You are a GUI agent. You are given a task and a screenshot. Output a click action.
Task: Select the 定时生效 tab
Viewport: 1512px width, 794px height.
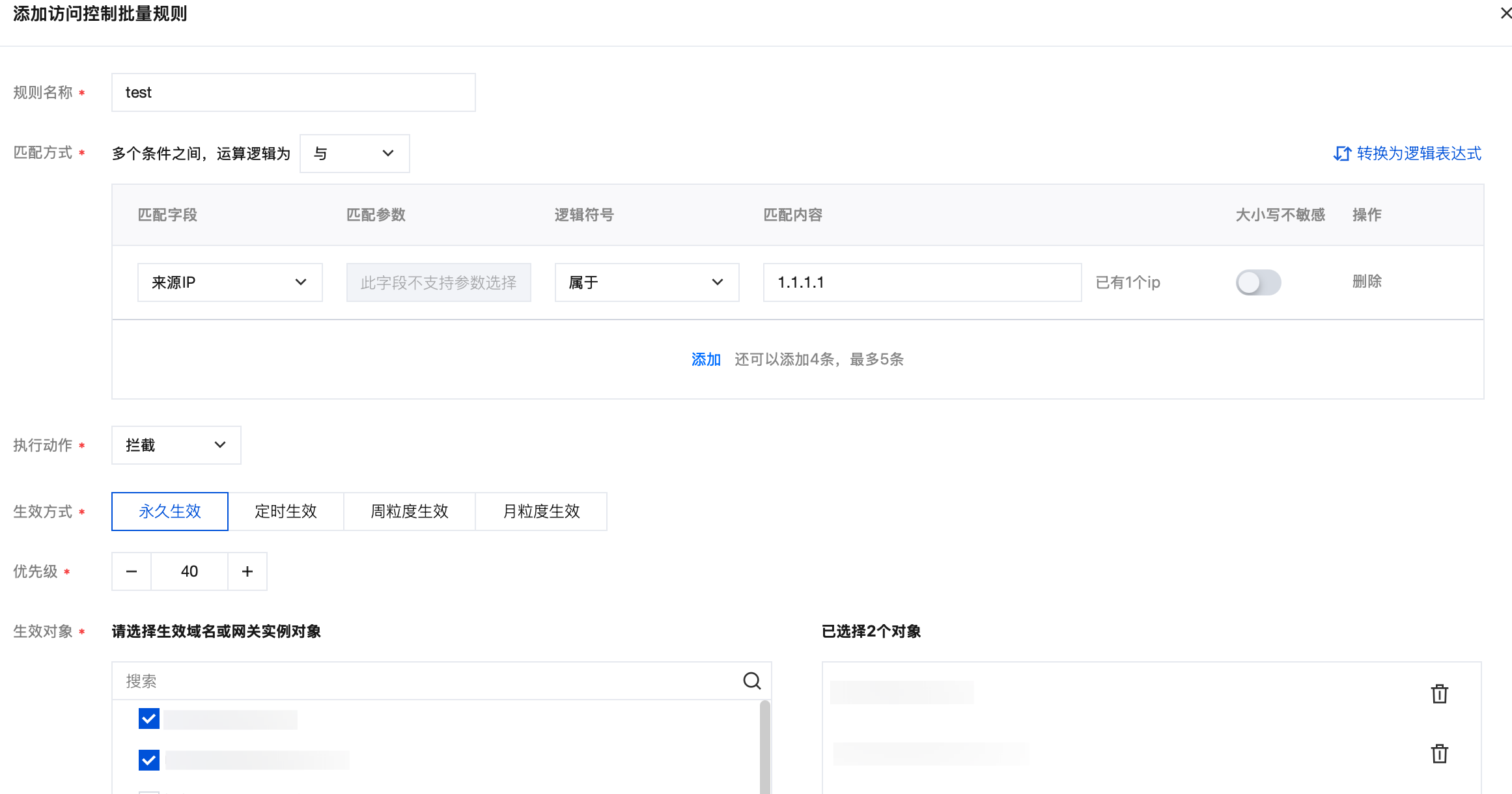pos(286,512)
